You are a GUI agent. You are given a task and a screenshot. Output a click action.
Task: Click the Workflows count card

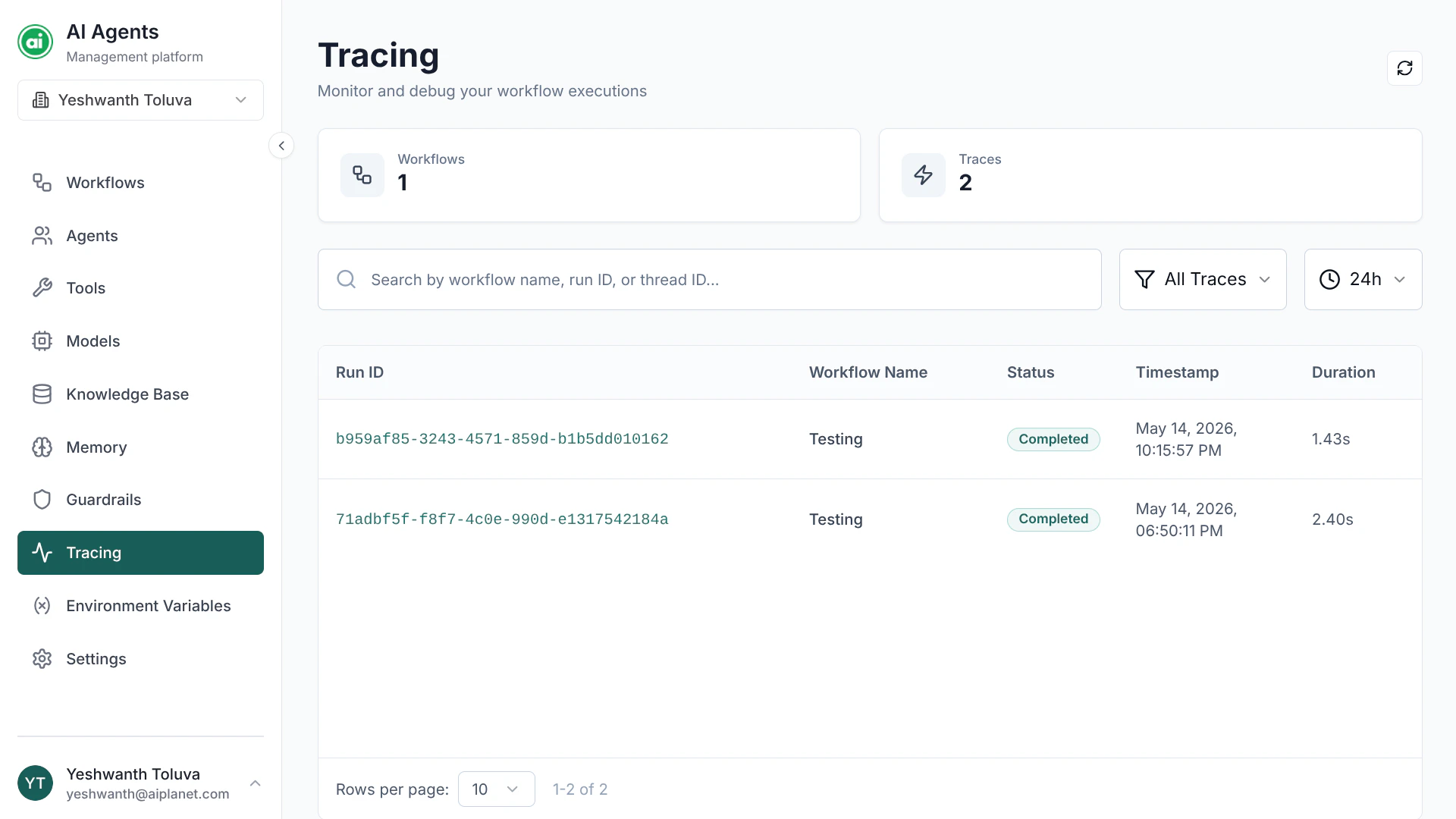point(589,175)
